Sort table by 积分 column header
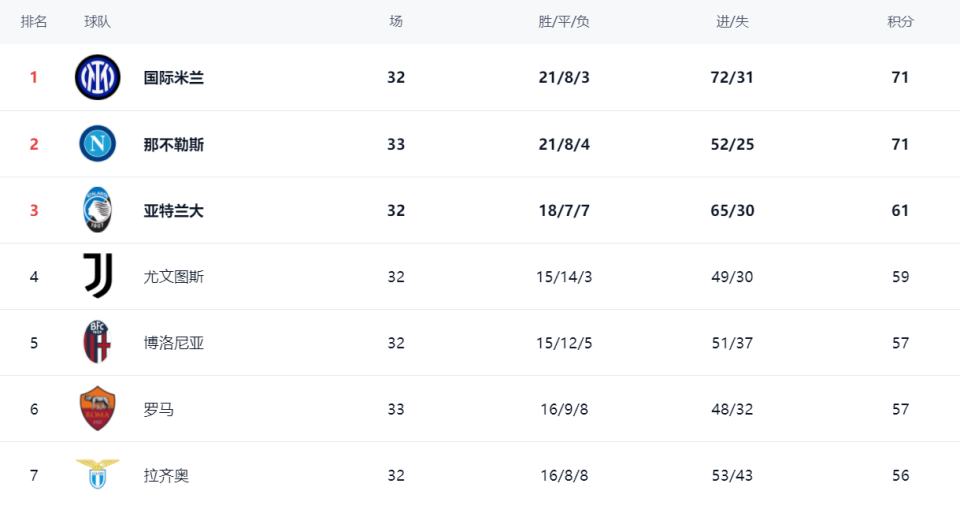The height and width of the screenshot is (506, 960). click(900, 22)
